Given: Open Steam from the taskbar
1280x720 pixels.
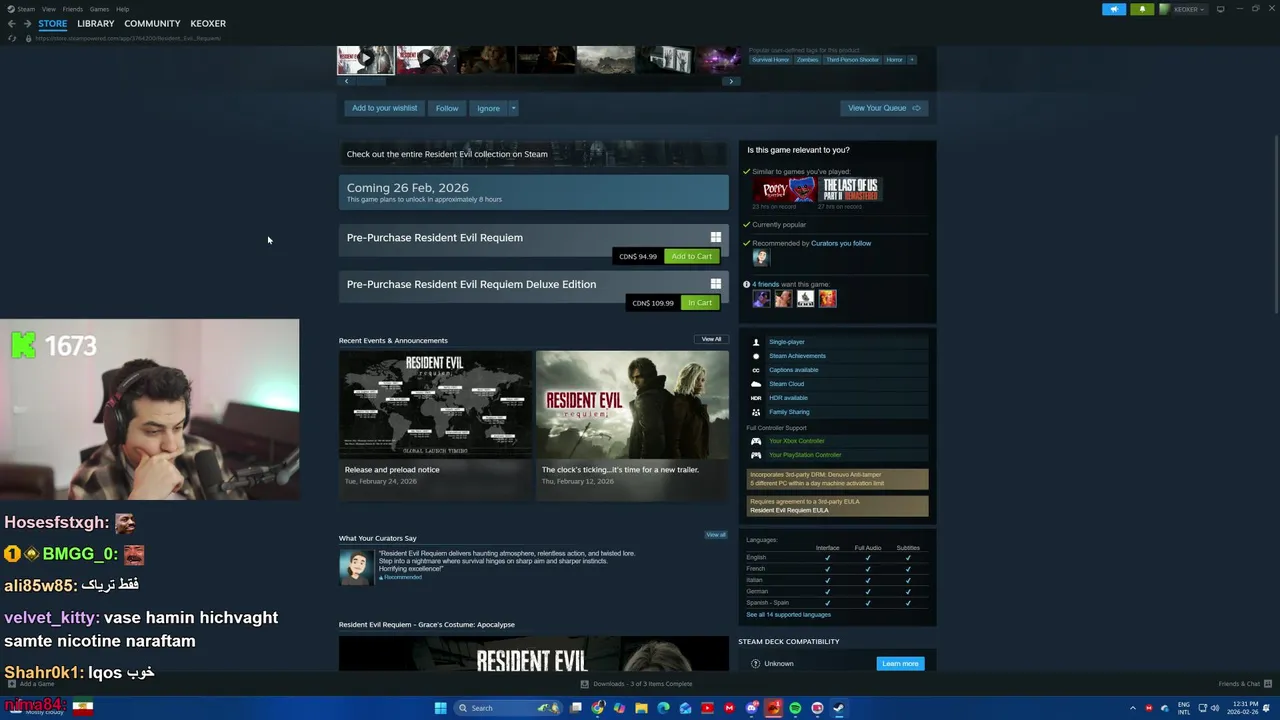Looking at the screenshot, I should coord(839,708).
